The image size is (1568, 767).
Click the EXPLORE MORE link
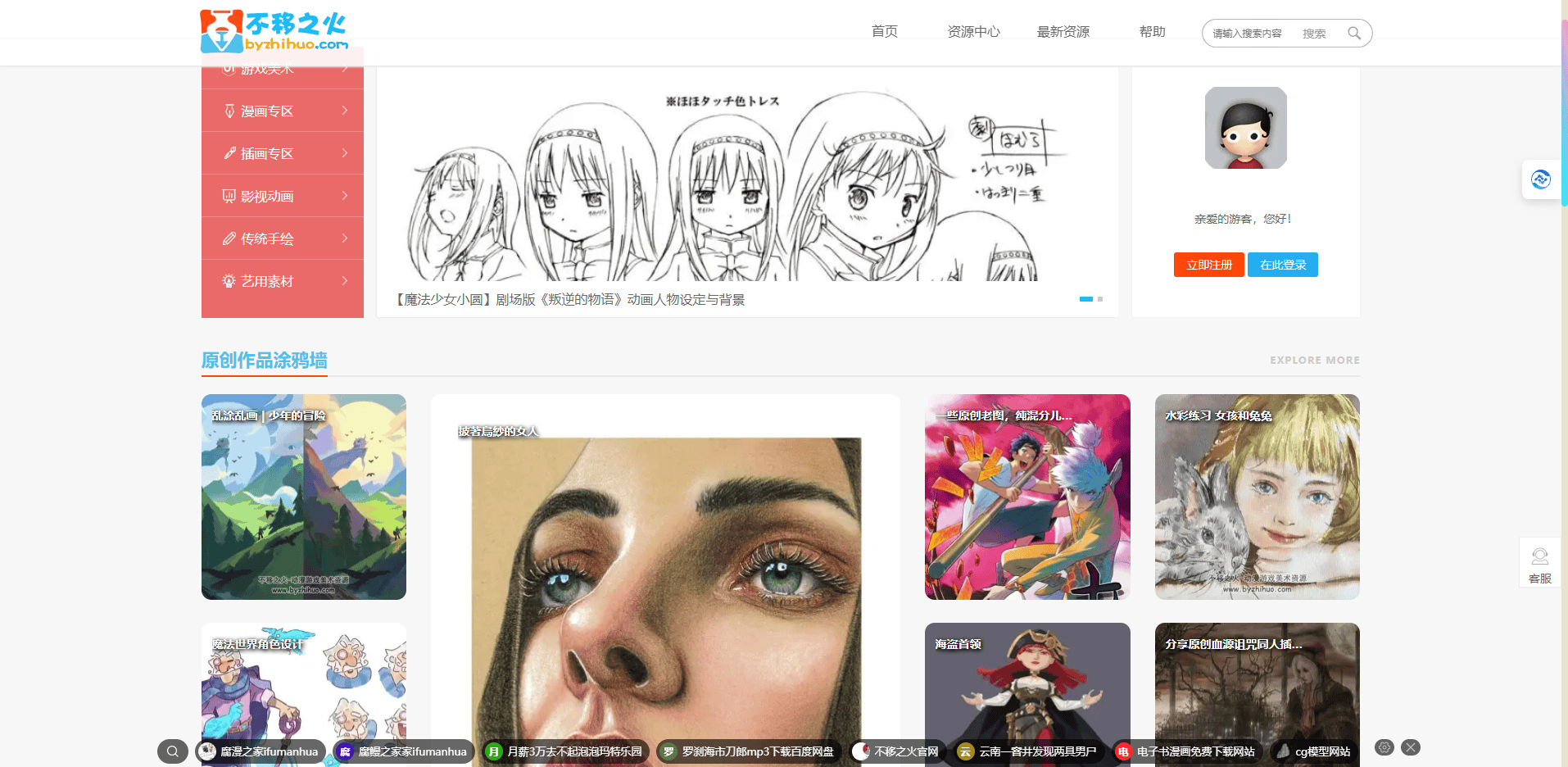(1314, 361)
